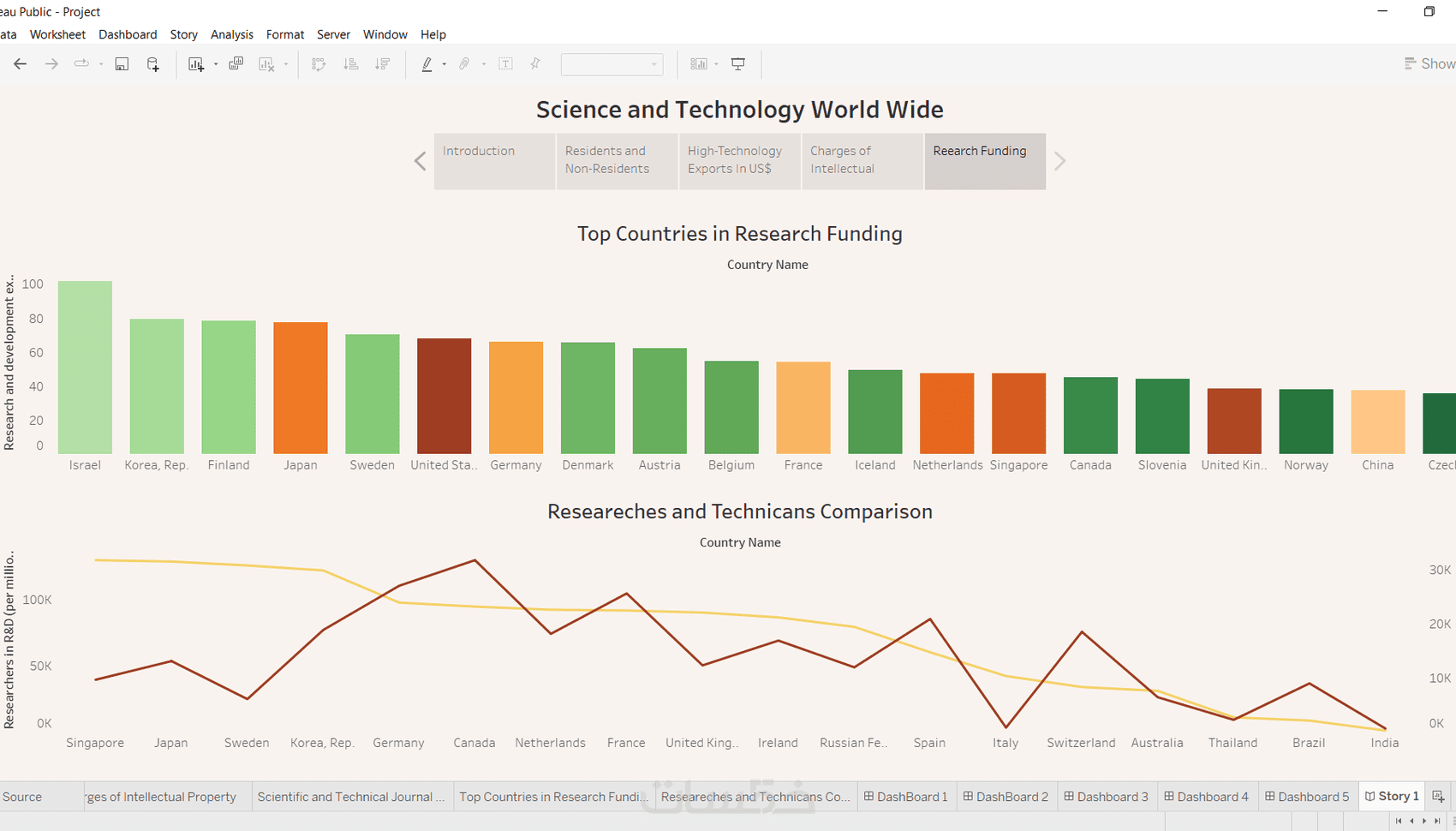Duplicate the current sheet

236,63
